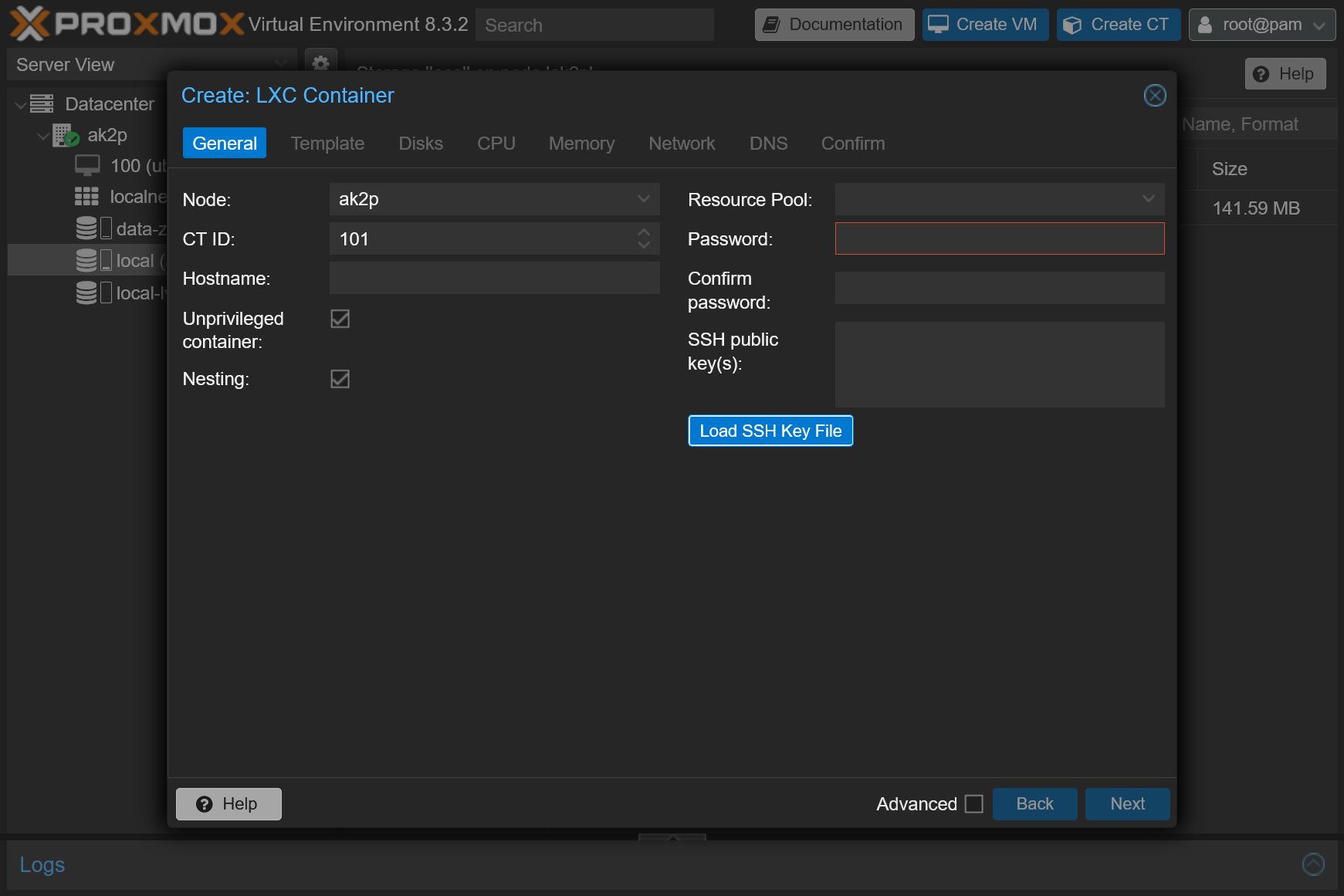1344x896 pixels.
Task: Click the Help button in the storage panel
Action: click(1285, 74)
